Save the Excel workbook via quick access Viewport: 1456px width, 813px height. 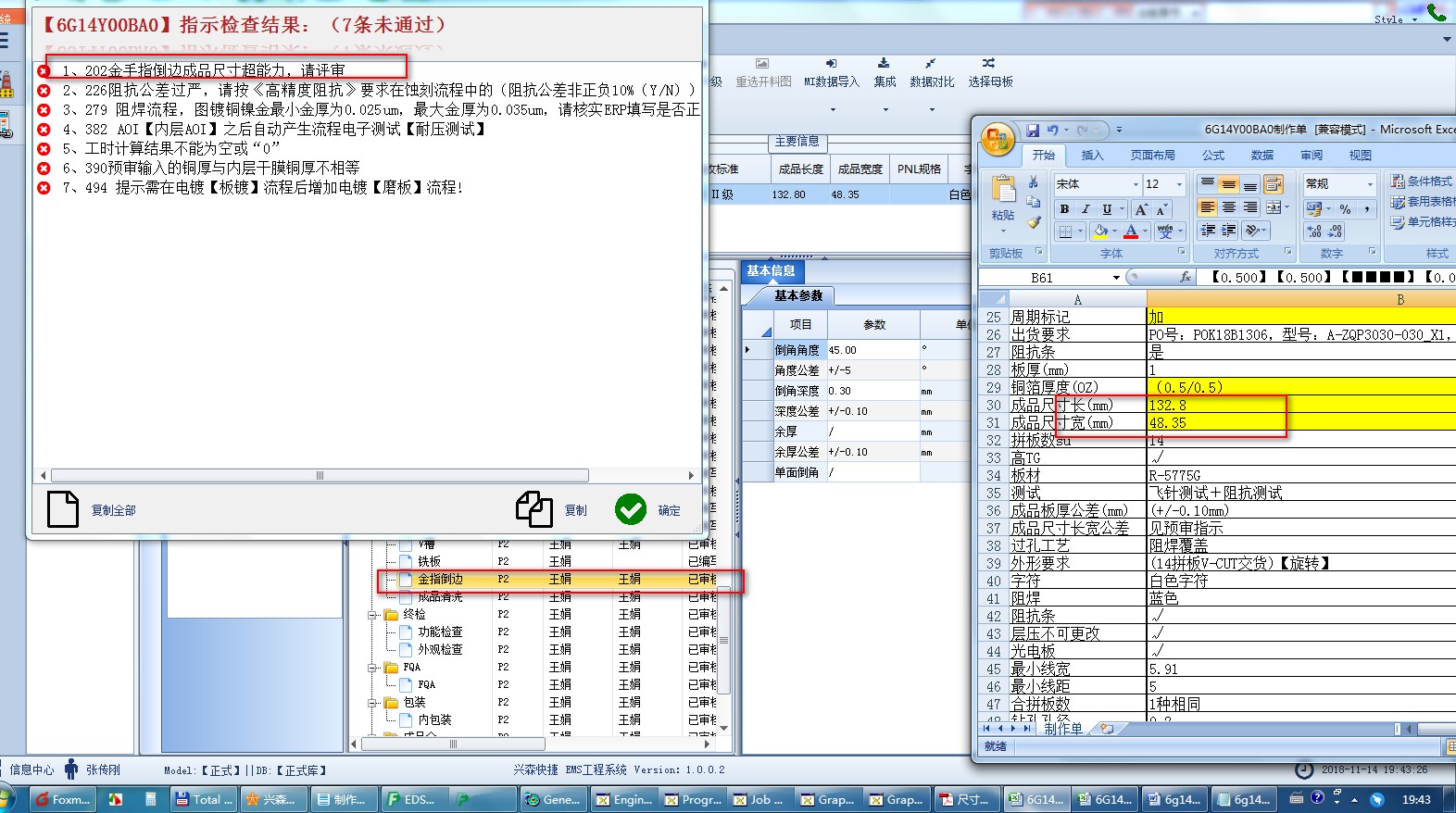(1033, 130)
